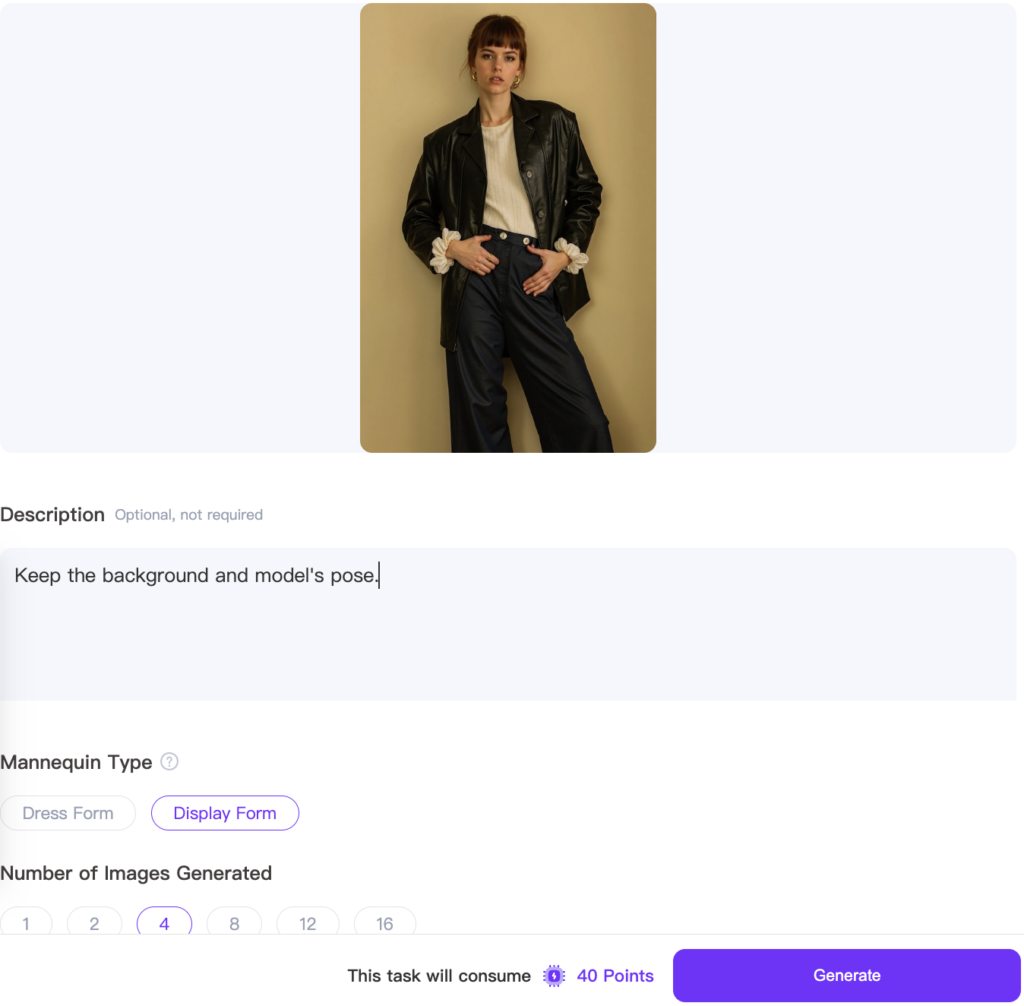Image resolution: width=1024 pixels, height=1006 pixels.
Task: Click the "This task will consume" text
Action: (439, 976)
